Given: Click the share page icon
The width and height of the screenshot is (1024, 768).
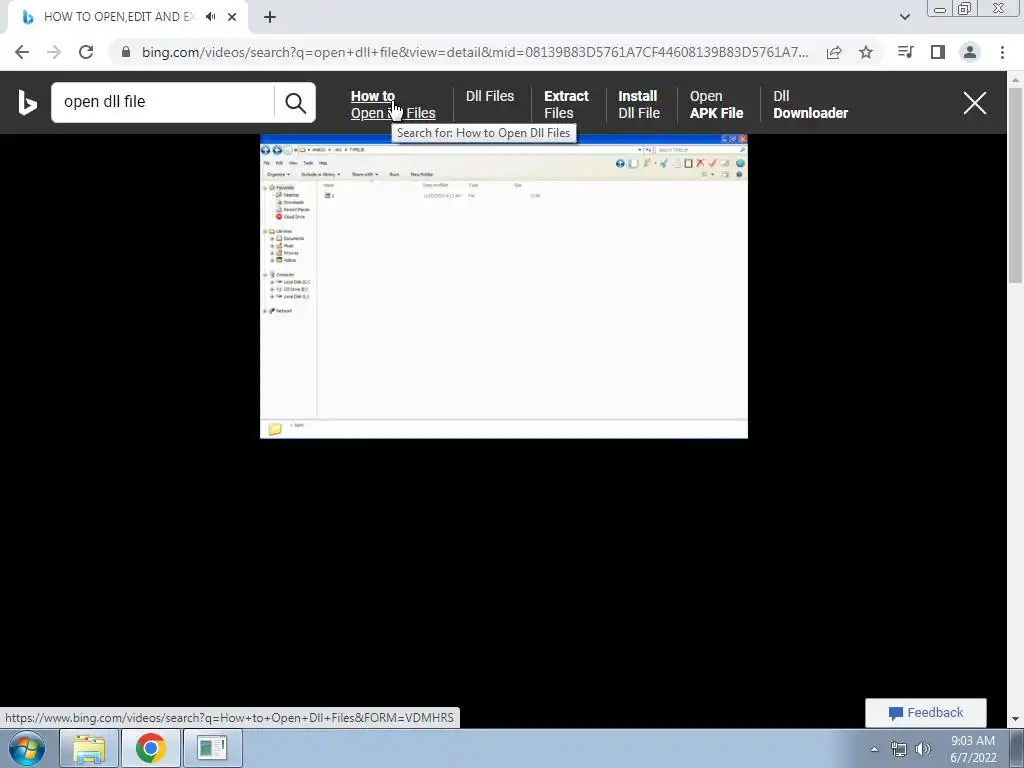Looking at the screenshot, I should click(834, 52).
